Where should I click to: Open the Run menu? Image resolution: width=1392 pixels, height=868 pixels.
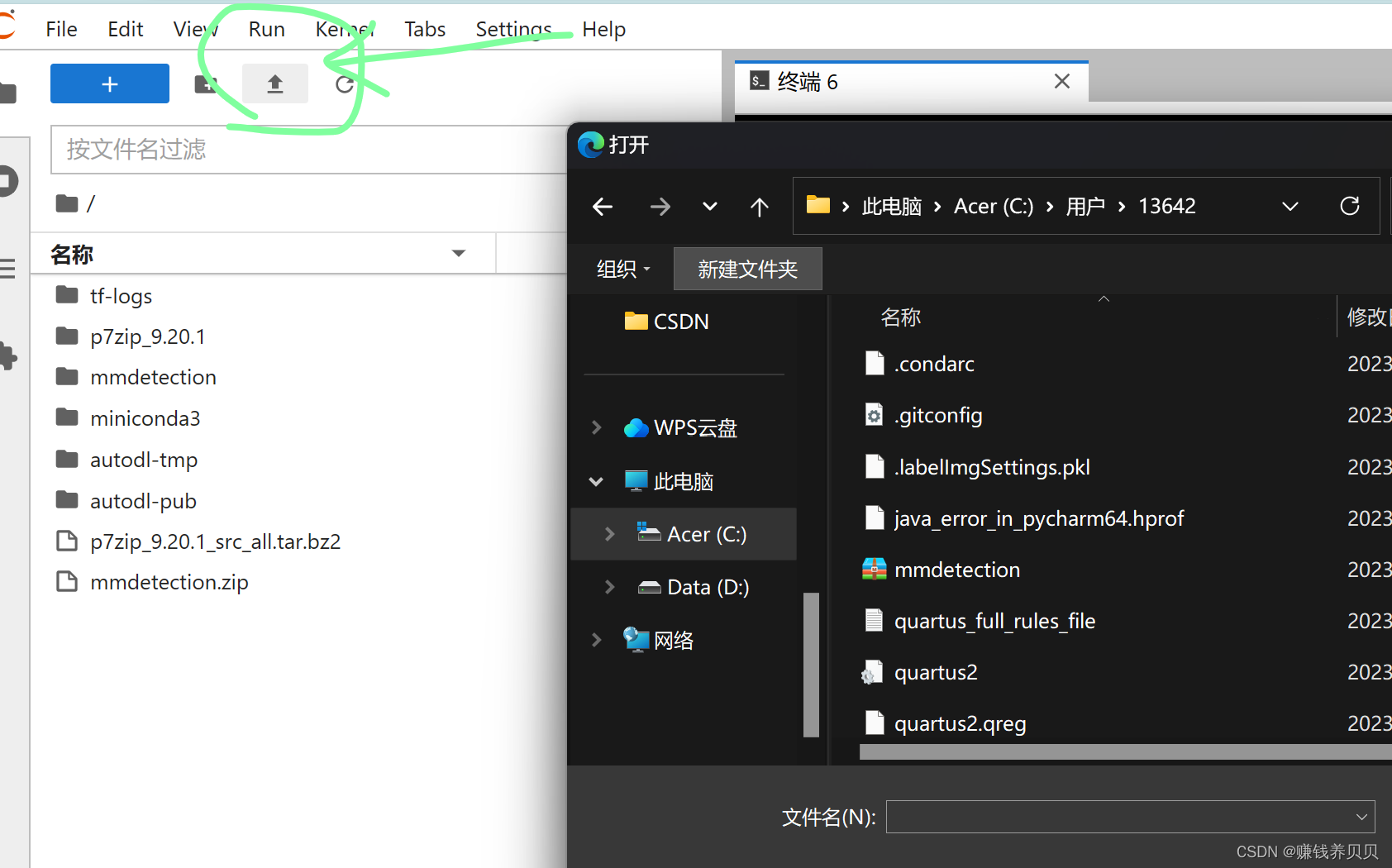point(266,28)
